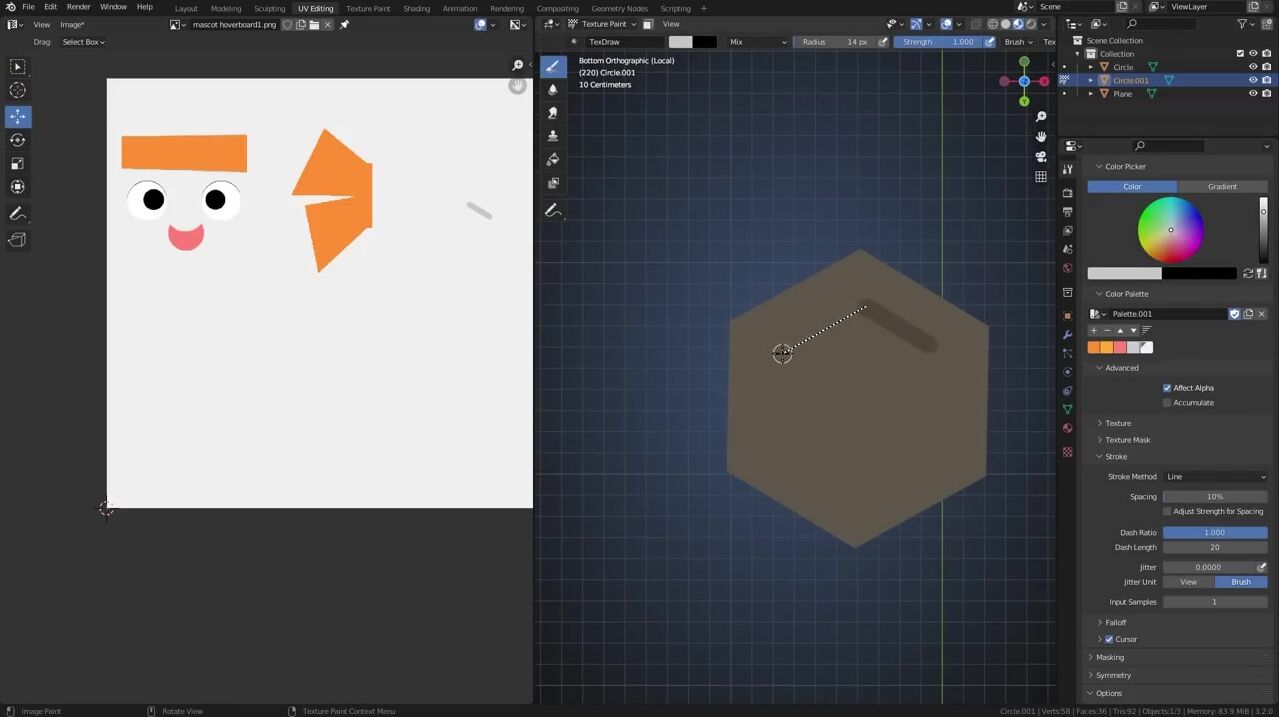
Task: Switch to the Texture Paint workspace tab
Action: (x=368, y=8)
